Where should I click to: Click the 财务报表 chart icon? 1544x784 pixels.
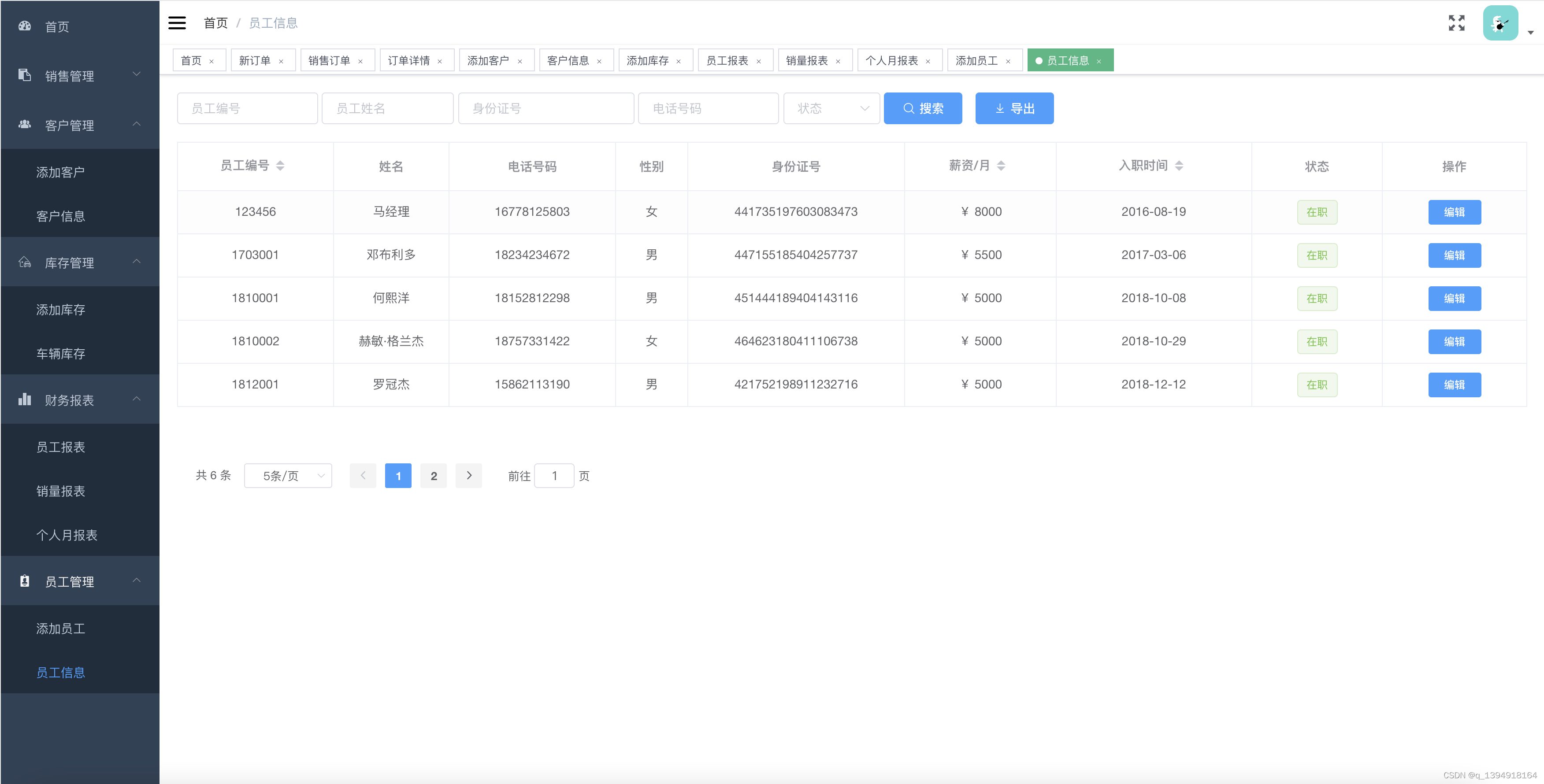25,399
